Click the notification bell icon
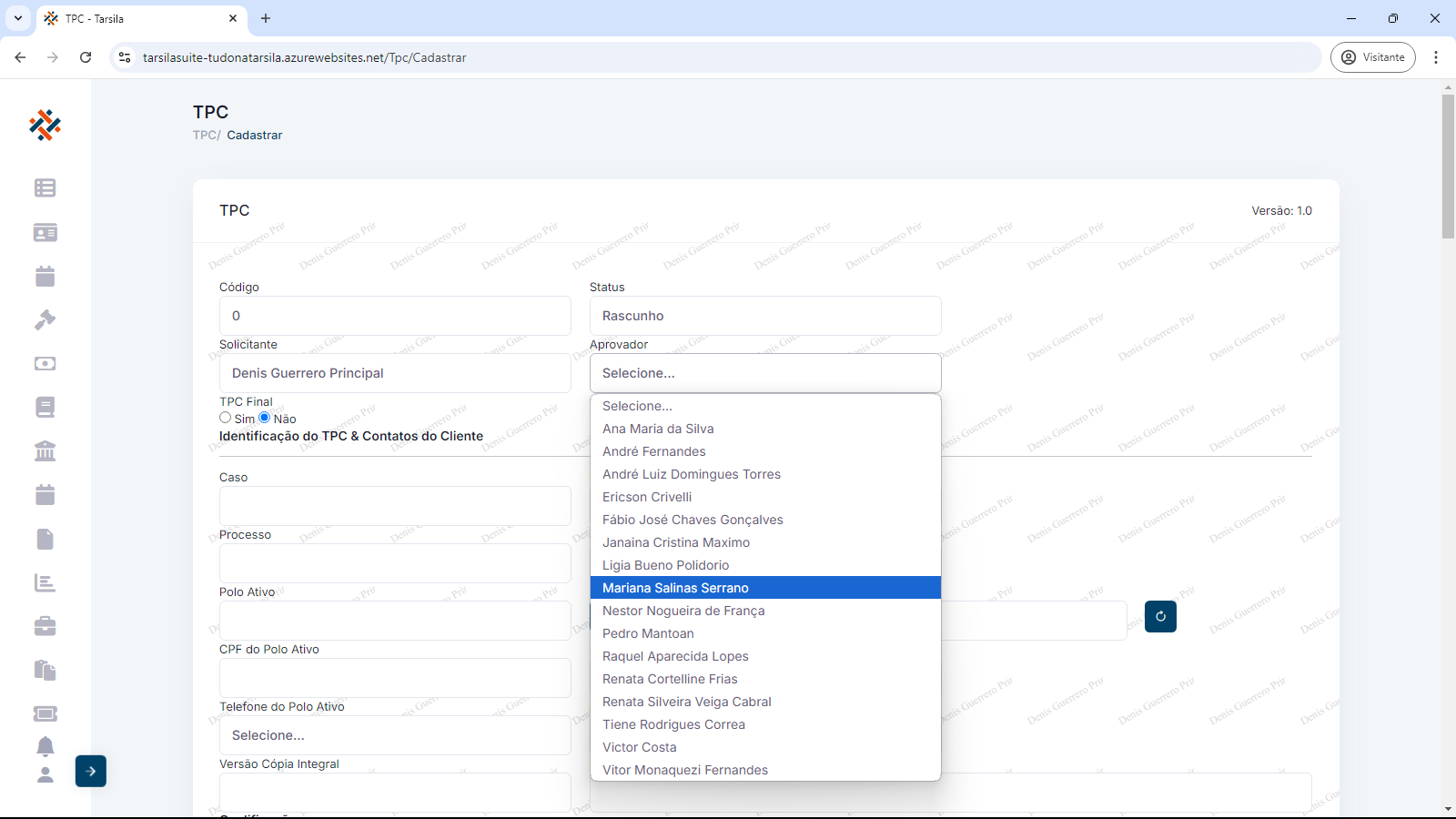The height and width of the screenshot is (819, 1456). (45, 746)
